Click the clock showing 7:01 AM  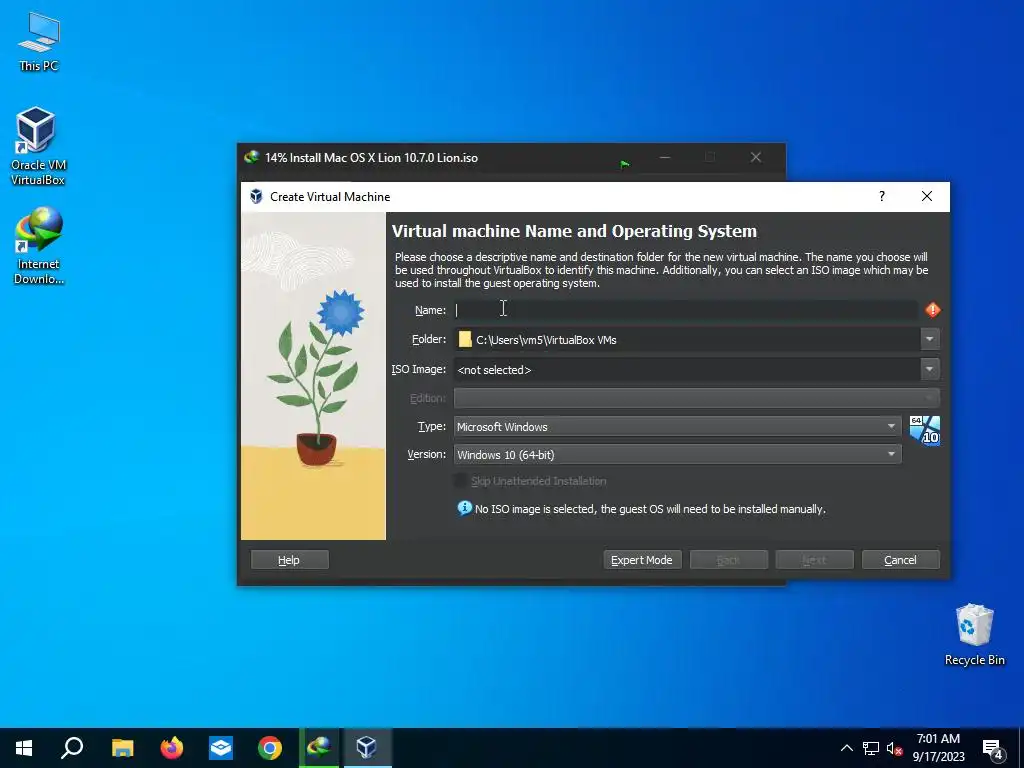[x=938, y=739]
